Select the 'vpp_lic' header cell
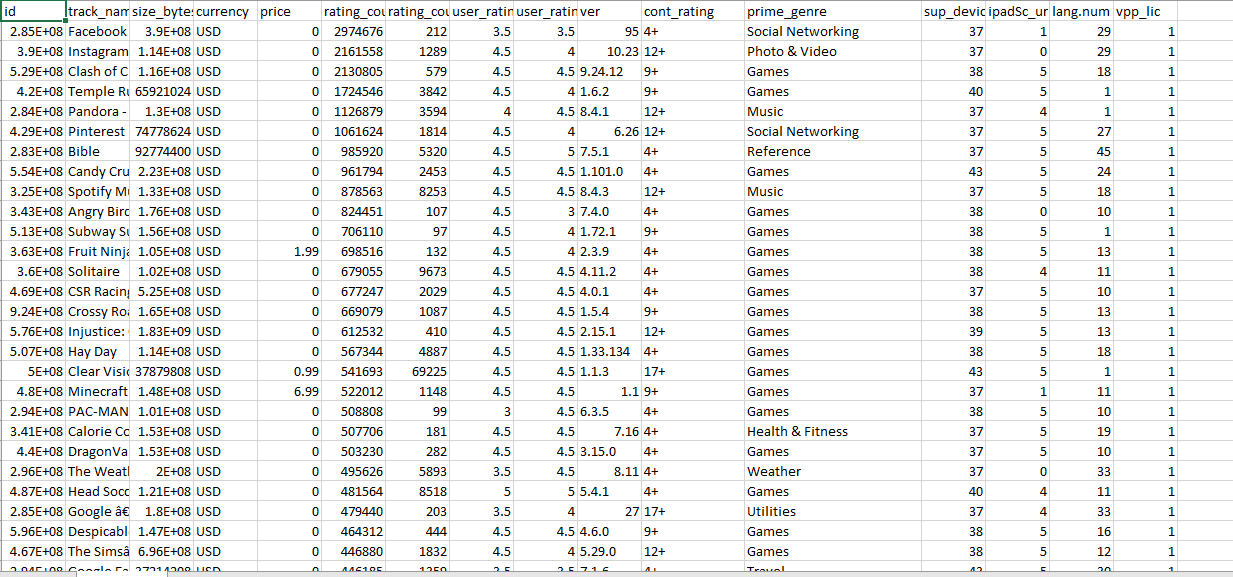The width and height of the screenshot is (1233, 577). click(1145, 12)
